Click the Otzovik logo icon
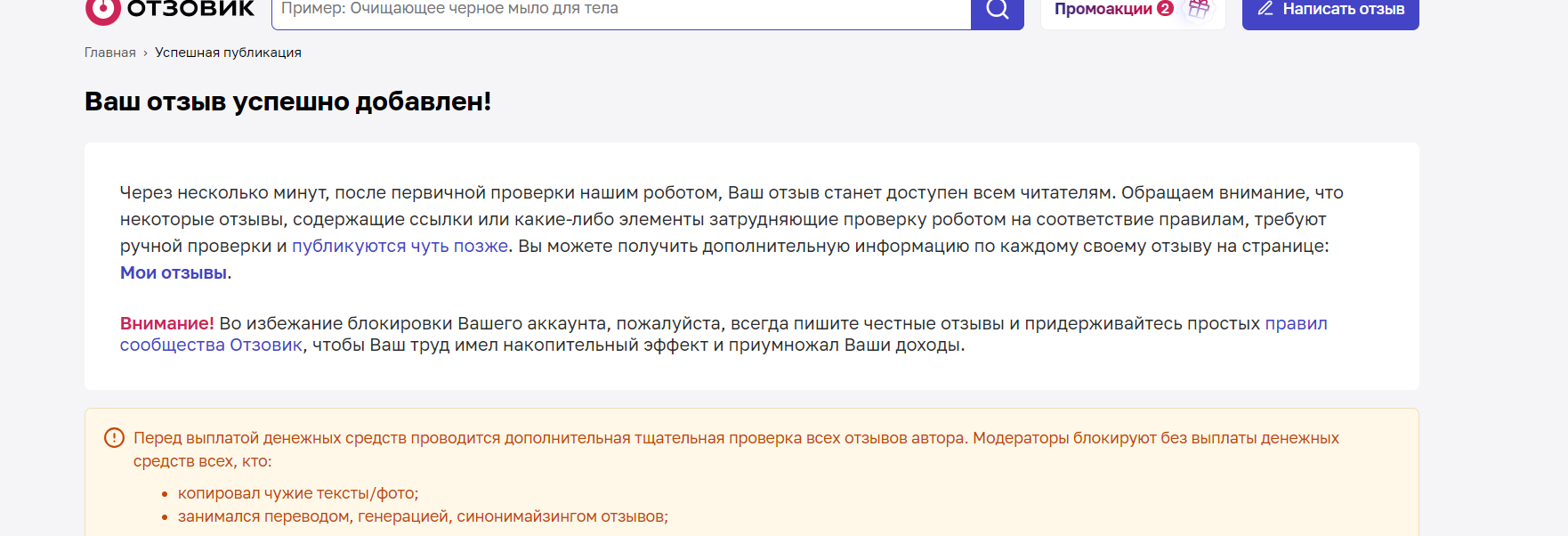Viewport: 1568px width, 536px height. coord(102,11)
